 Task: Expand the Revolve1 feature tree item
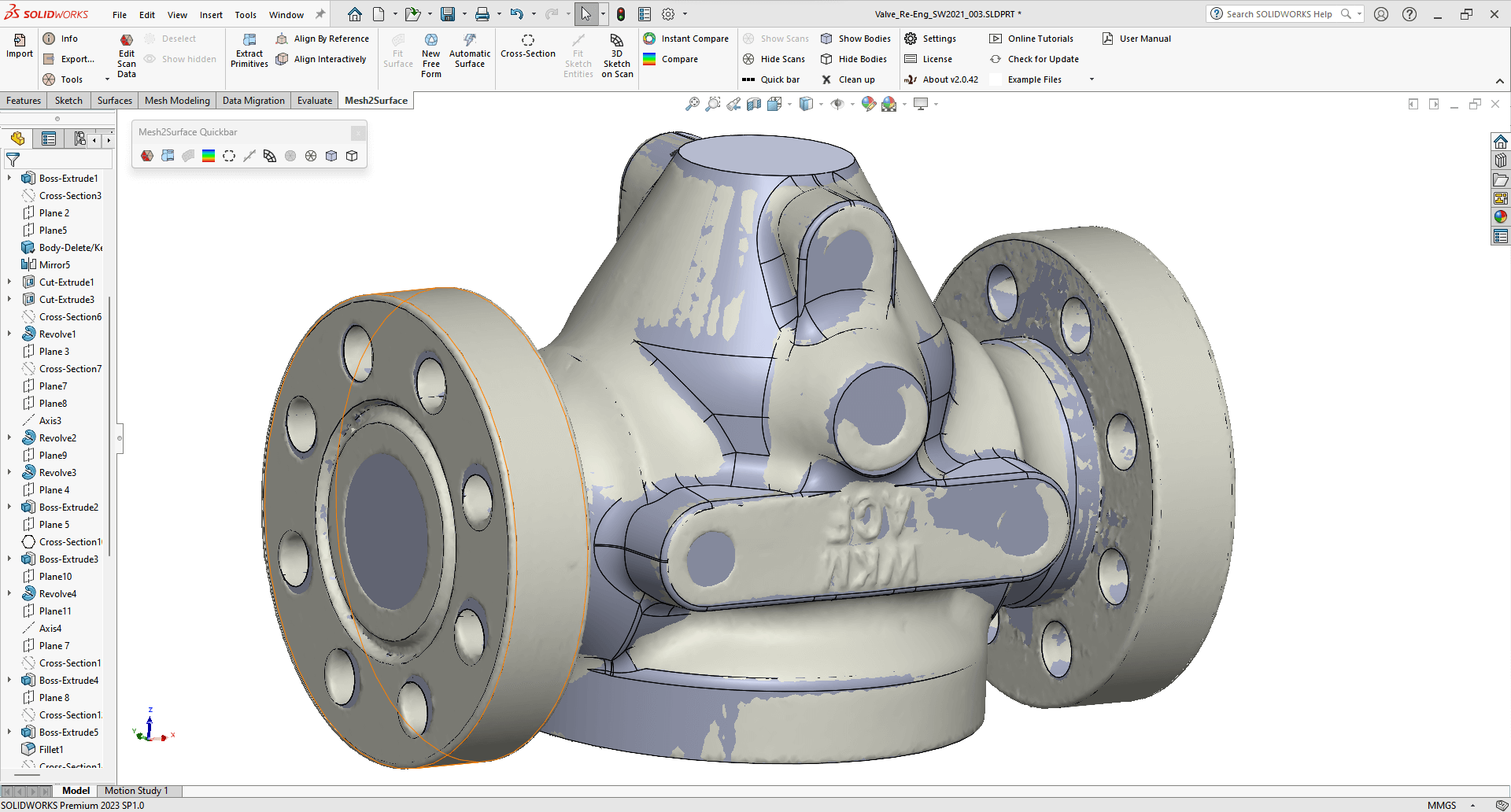(9, 334)
